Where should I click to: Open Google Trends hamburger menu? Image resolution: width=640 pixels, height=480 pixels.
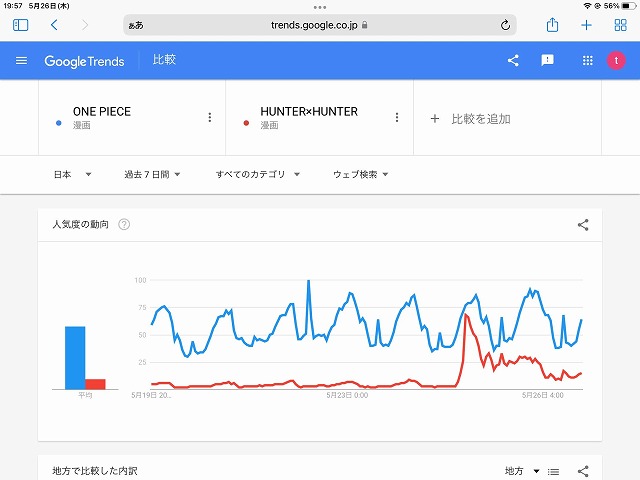pyautogui.click(x=21, y=61)
